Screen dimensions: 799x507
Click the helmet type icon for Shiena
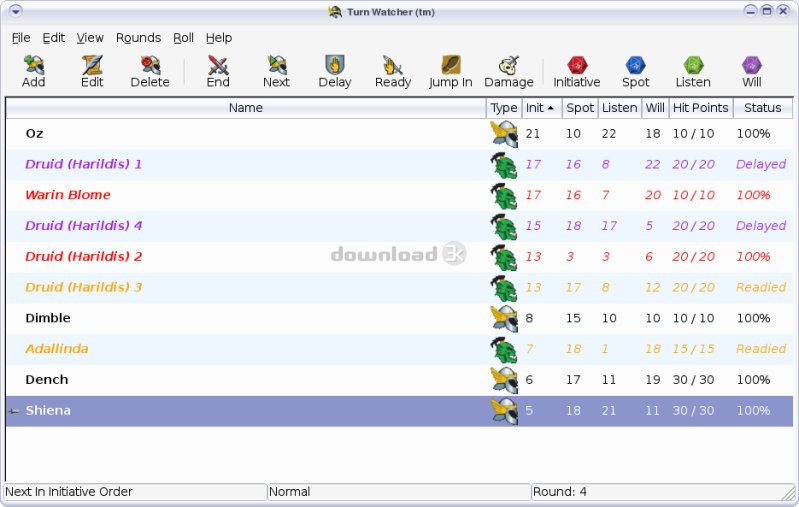504,411
